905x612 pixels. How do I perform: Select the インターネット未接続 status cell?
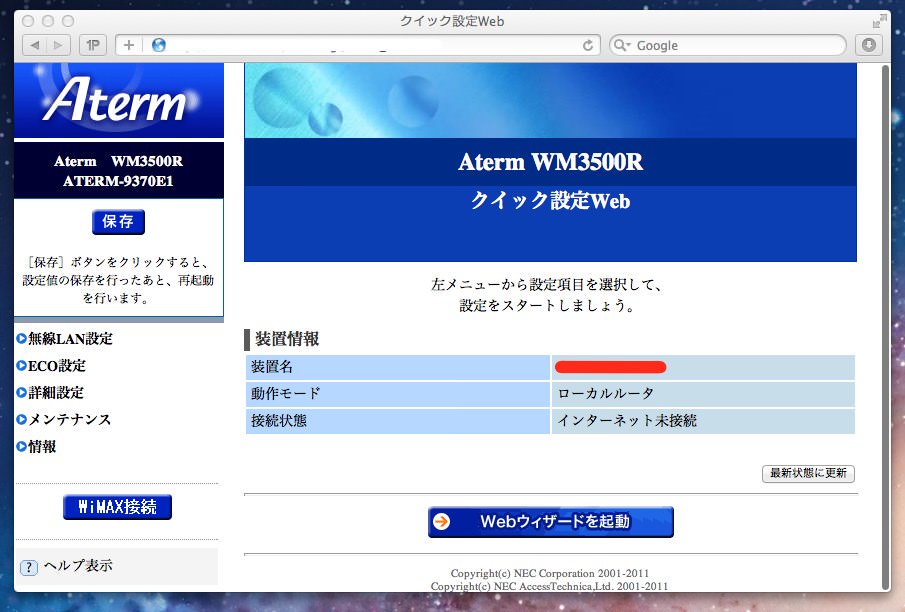pyautogui.click(x=703, y=421)
